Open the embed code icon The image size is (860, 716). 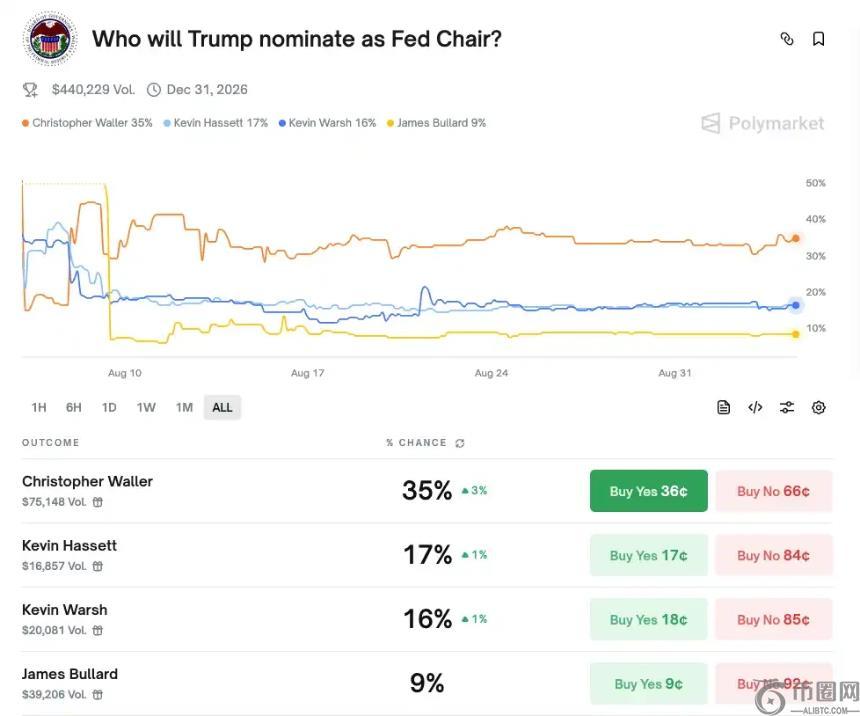[755, 407]
